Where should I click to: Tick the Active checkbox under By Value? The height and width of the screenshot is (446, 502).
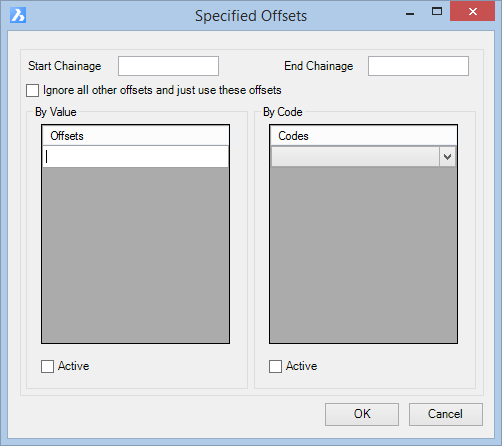(47, 366)
